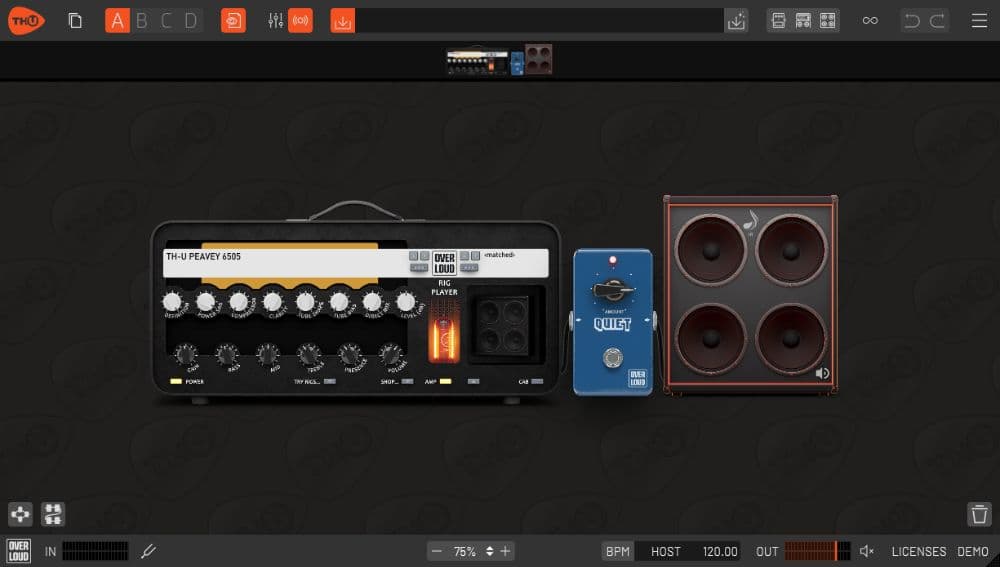Open the LICENSES link

click(x=918, y=551)
